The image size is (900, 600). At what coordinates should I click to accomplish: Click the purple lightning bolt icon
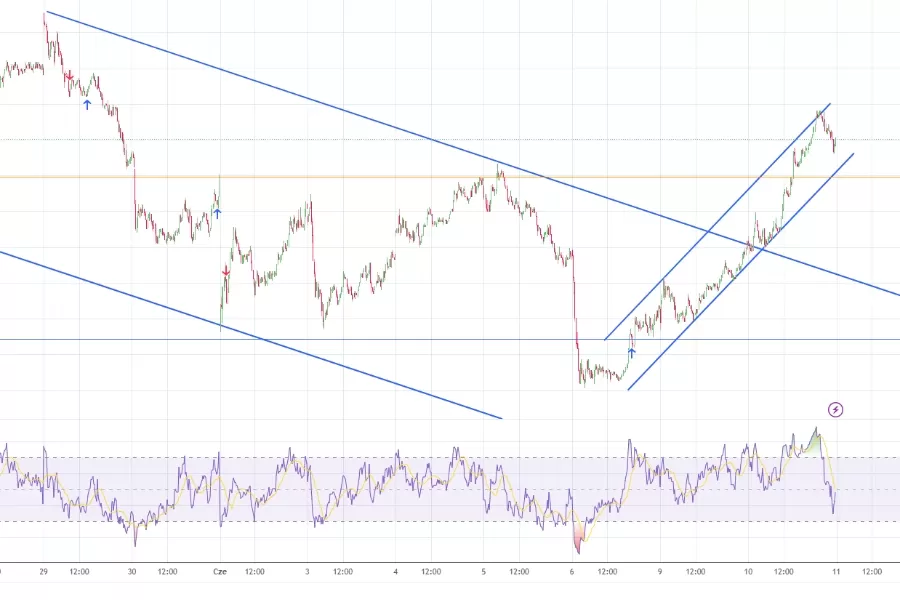coord(835,409)
